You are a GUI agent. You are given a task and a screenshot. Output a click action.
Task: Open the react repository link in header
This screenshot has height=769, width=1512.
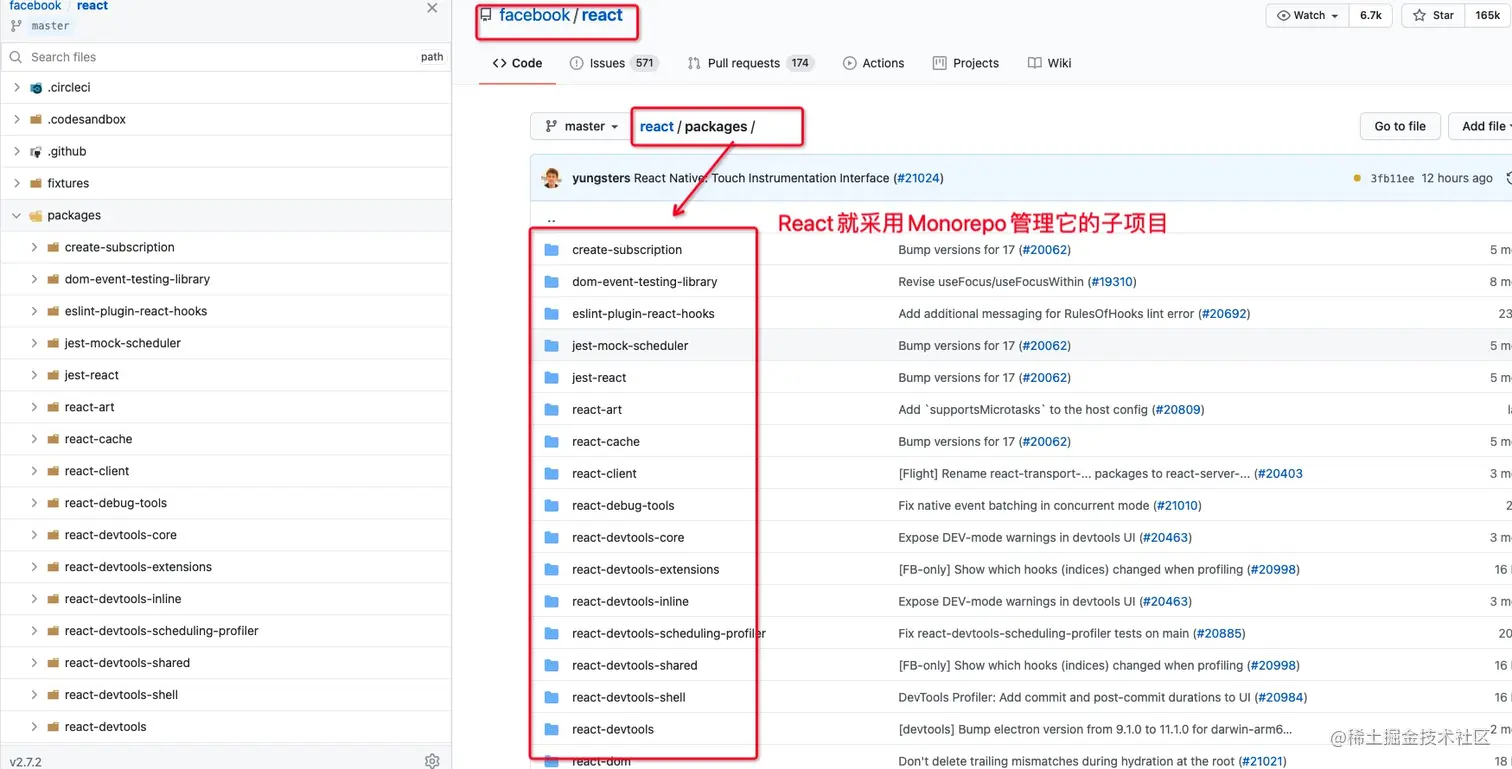coord(602,15)
